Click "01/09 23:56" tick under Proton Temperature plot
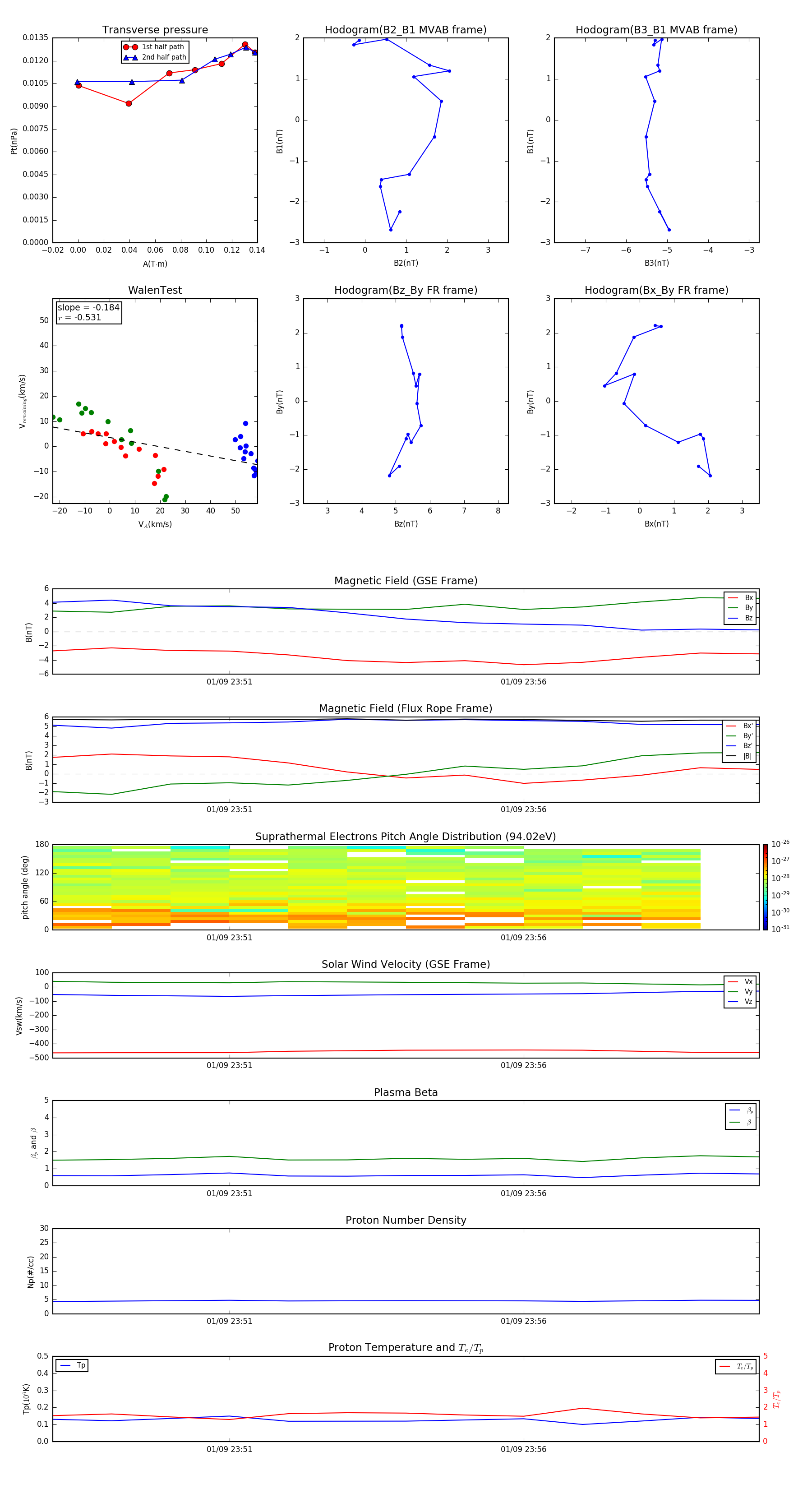812x1489 pixels. [524, 1449]
